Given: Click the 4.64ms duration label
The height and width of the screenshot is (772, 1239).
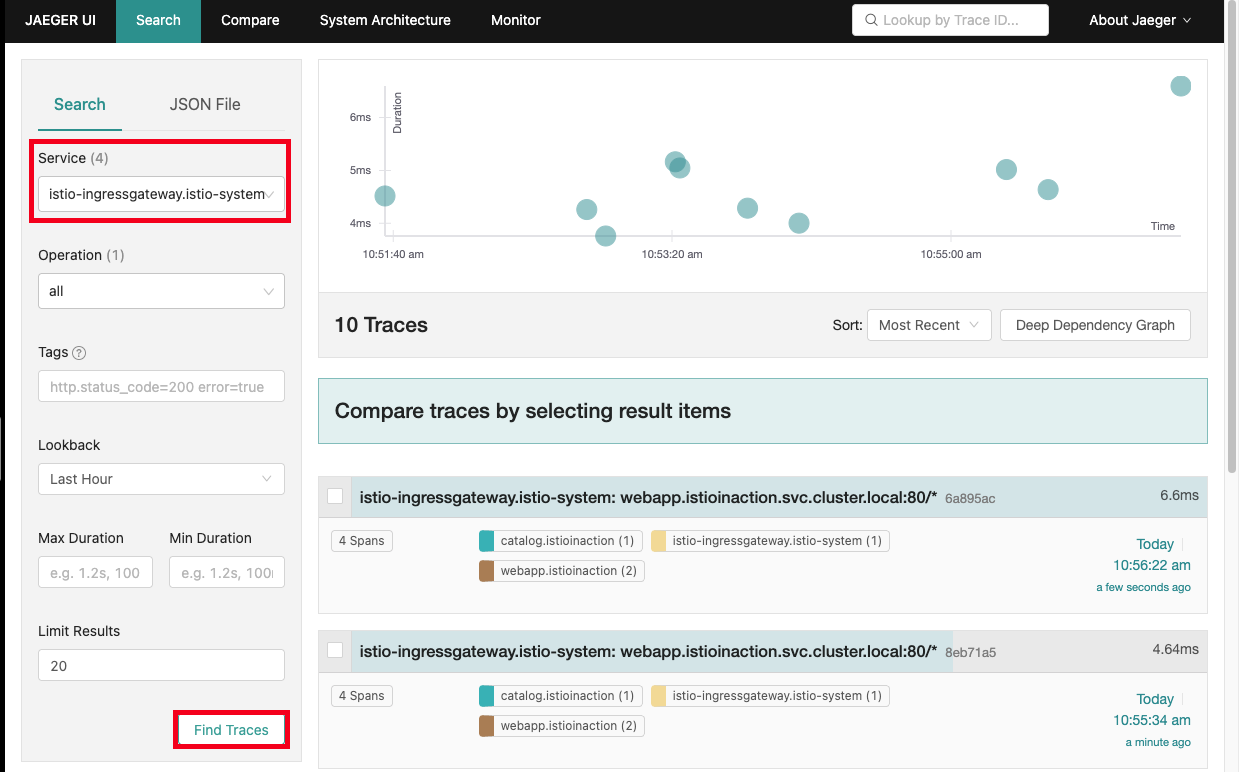Looking at the screenshot, I should click(1175, 649).
